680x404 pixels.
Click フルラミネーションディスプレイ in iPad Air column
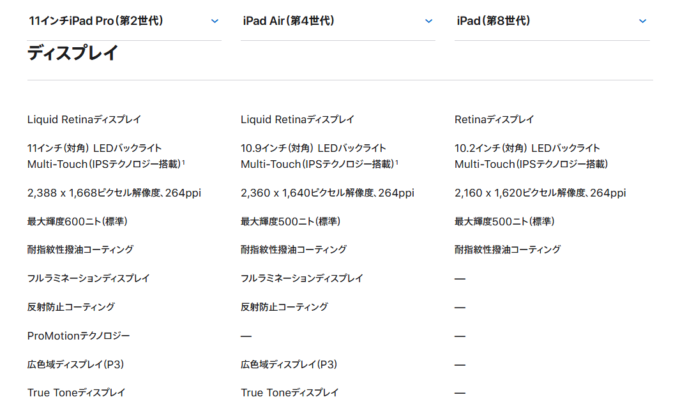302,278
